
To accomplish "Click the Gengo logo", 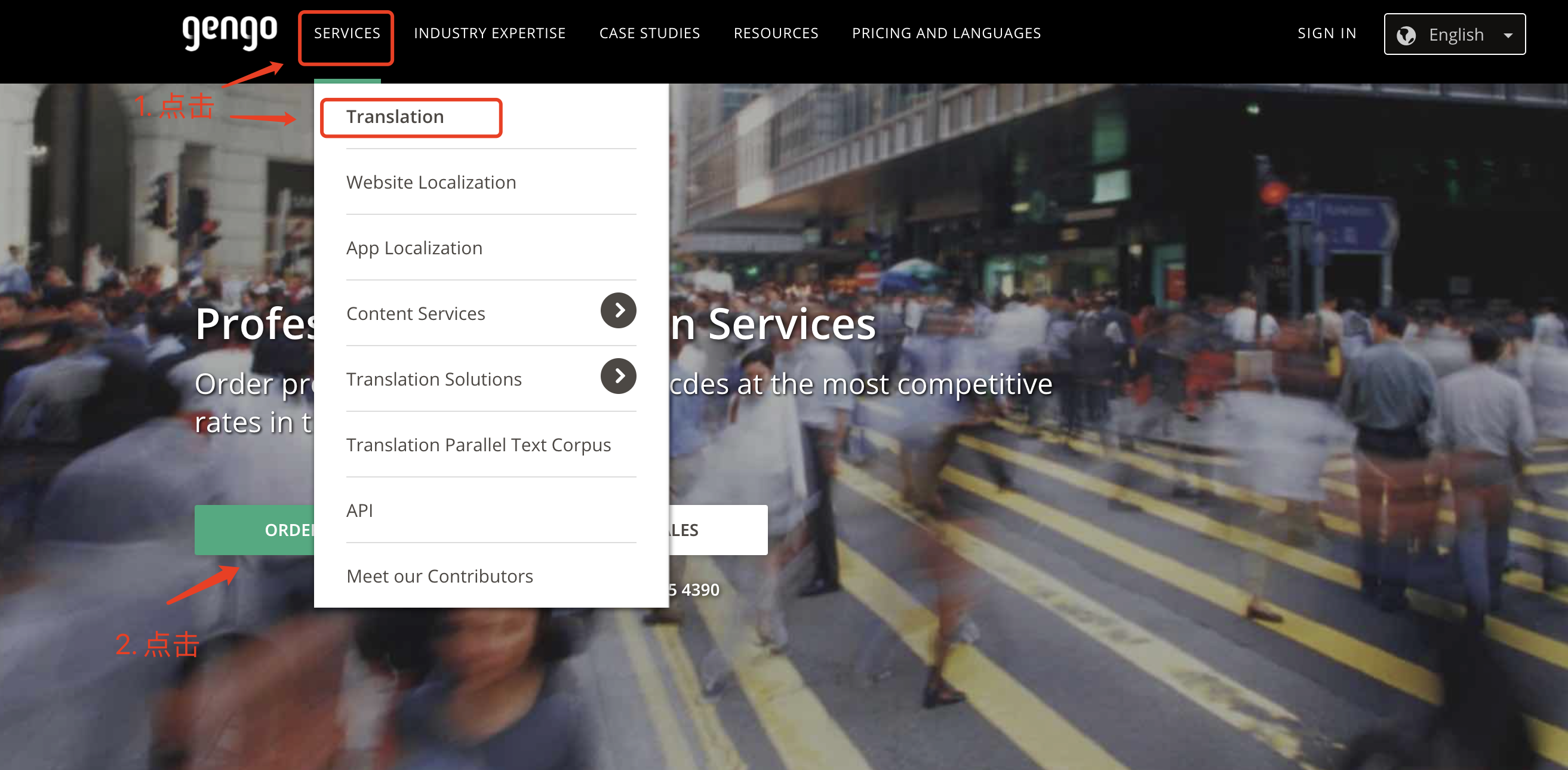I will [229, 33].
